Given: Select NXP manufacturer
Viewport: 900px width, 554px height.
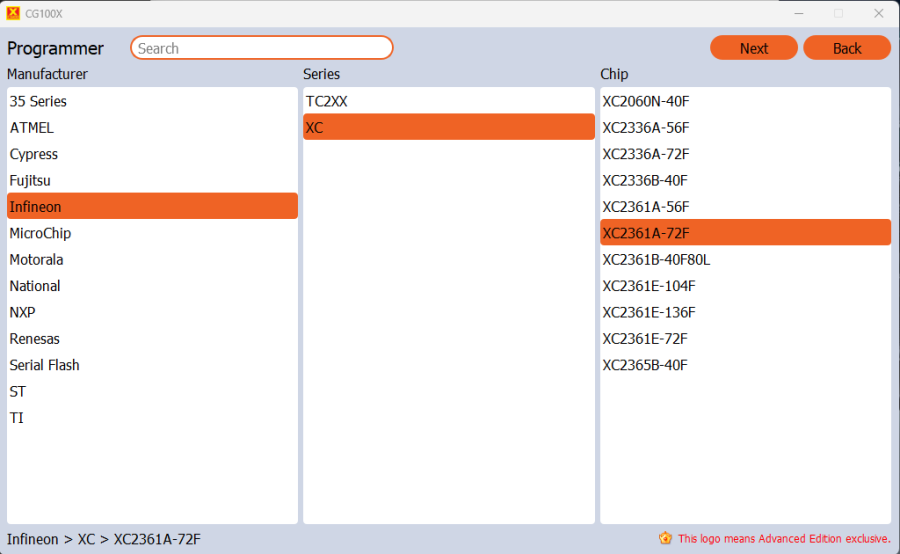Looking at the screenshot, I should [x=22, y=312].
